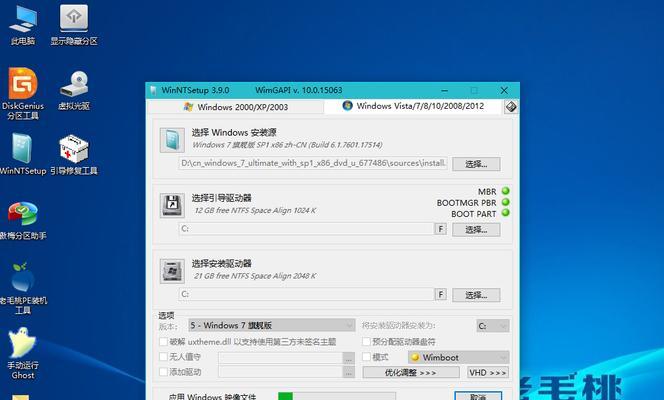
Task: Click the install.wim source path field
Action: click(313, 163)
